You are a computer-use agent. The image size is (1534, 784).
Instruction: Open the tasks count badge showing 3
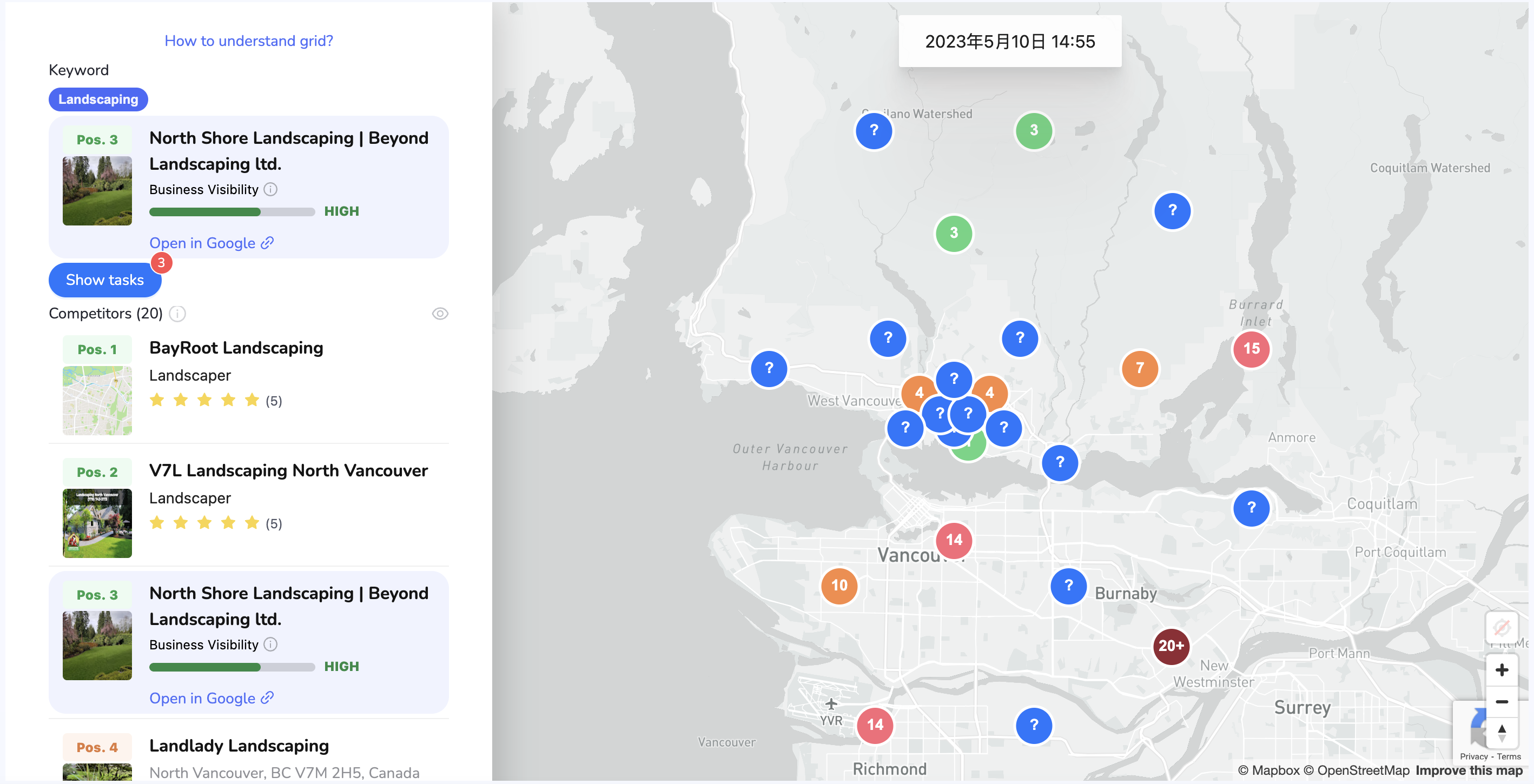tap(161, 263)
